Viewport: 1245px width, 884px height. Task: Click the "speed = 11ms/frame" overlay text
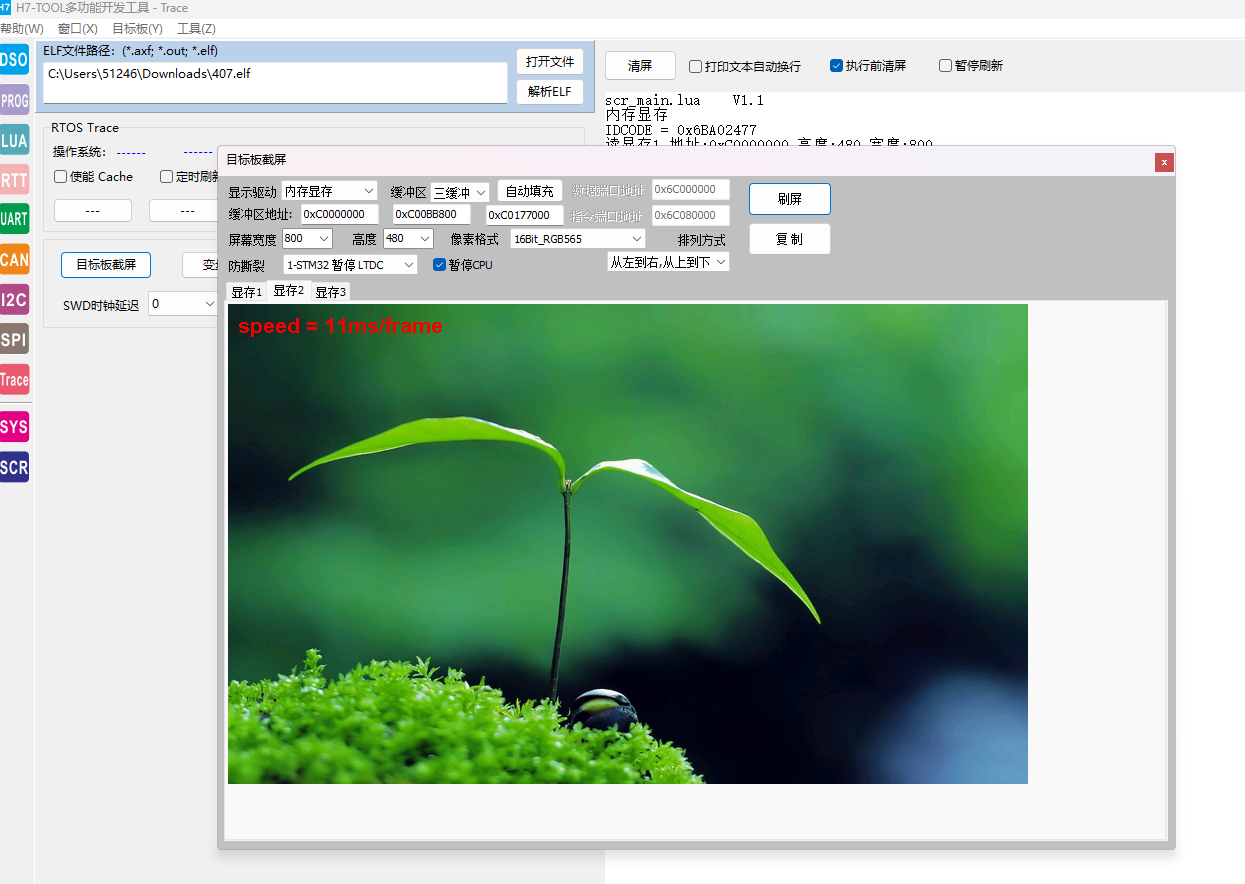click(x=340, y=326)
